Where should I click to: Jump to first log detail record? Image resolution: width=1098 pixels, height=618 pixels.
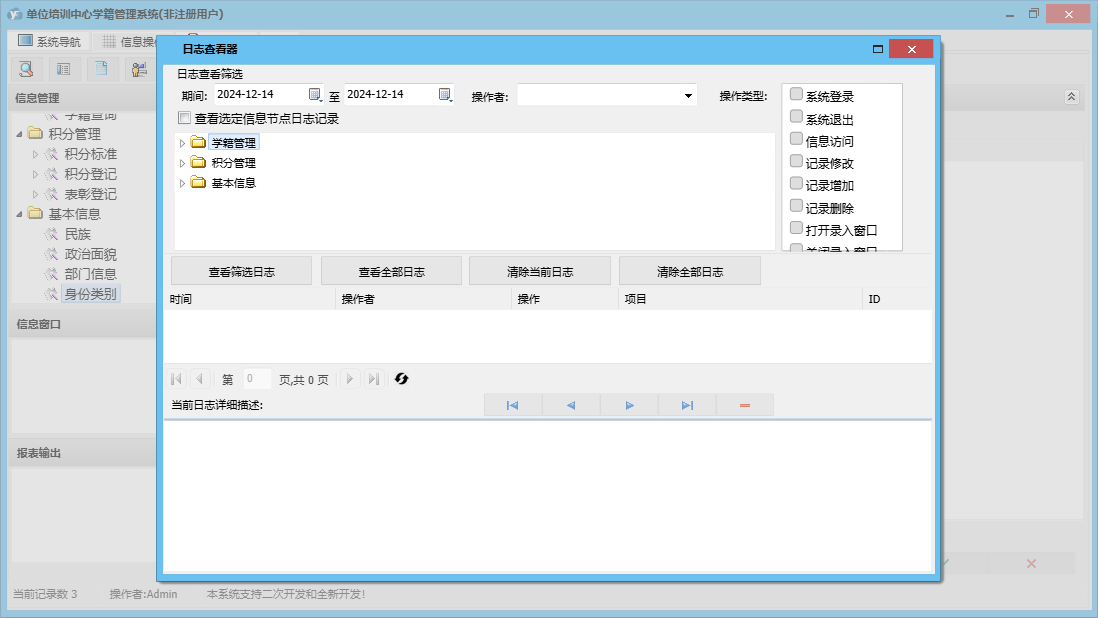[513, 405]
